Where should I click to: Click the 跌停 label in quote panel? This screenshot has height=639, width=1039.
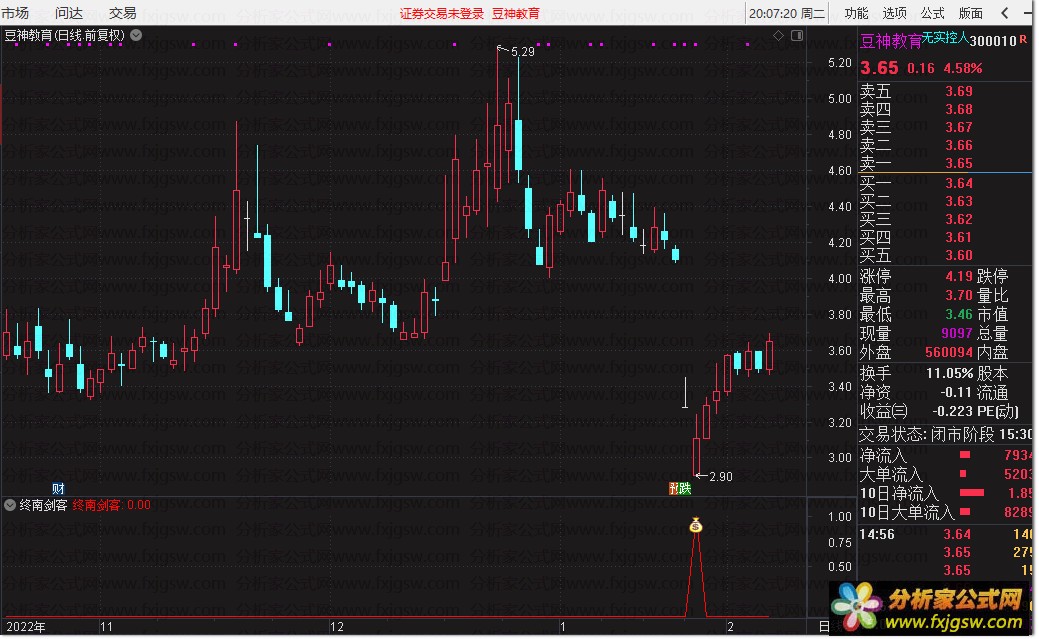click(x=992, y=276)
